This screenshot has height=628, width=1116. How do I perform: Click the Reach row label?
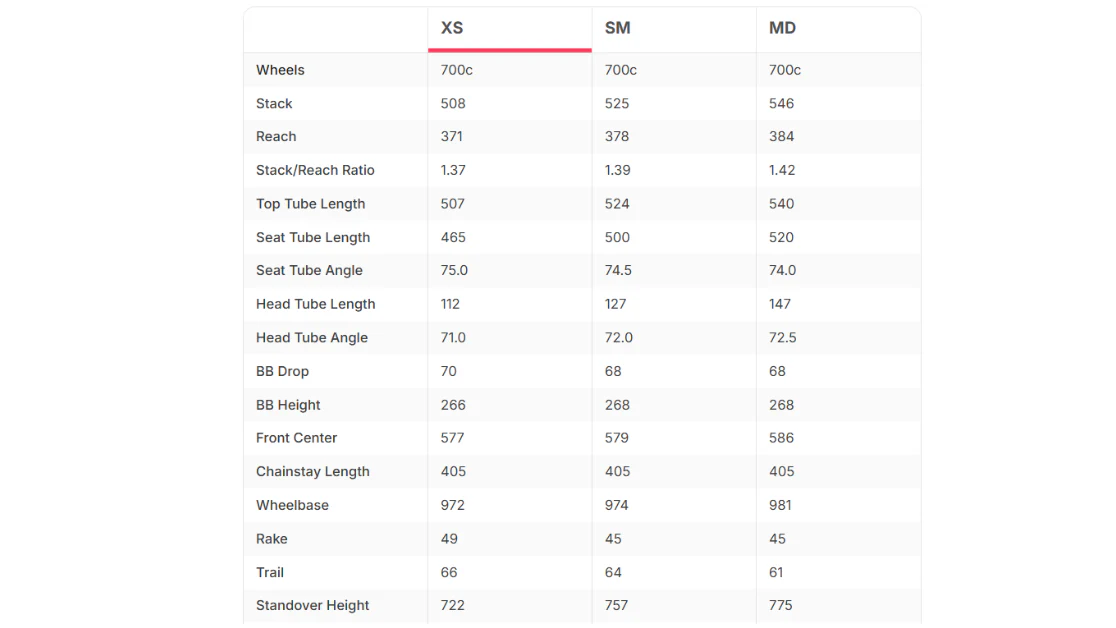(276, 137)
